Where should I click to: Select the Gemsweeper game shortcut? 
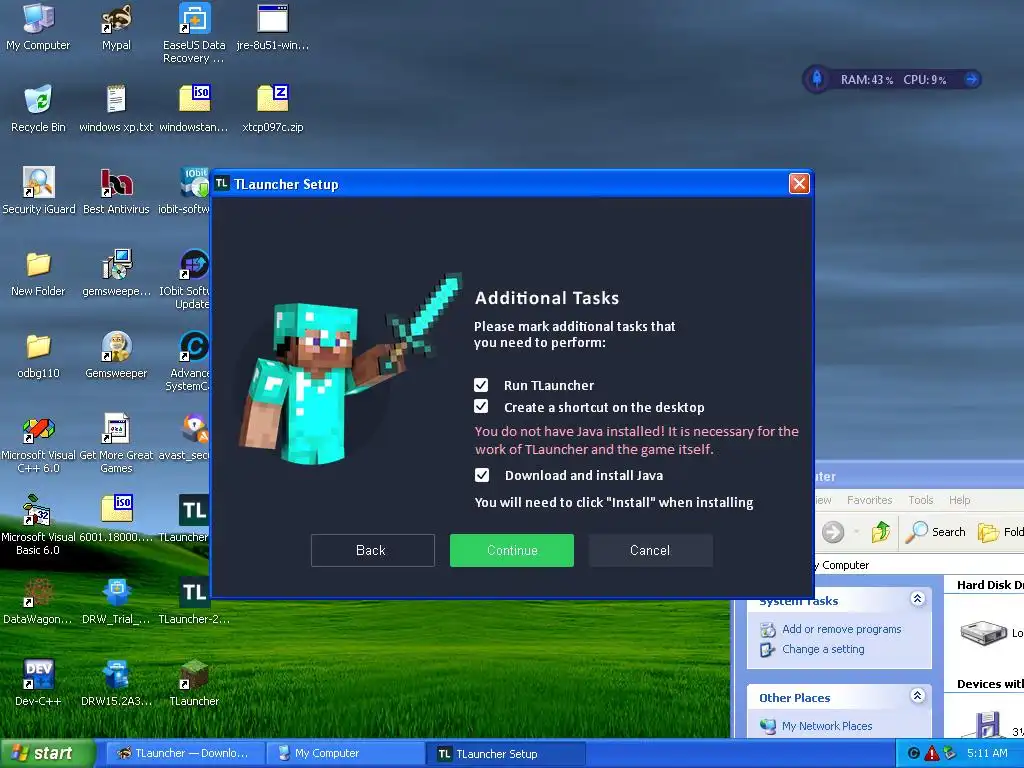[116, 355]
